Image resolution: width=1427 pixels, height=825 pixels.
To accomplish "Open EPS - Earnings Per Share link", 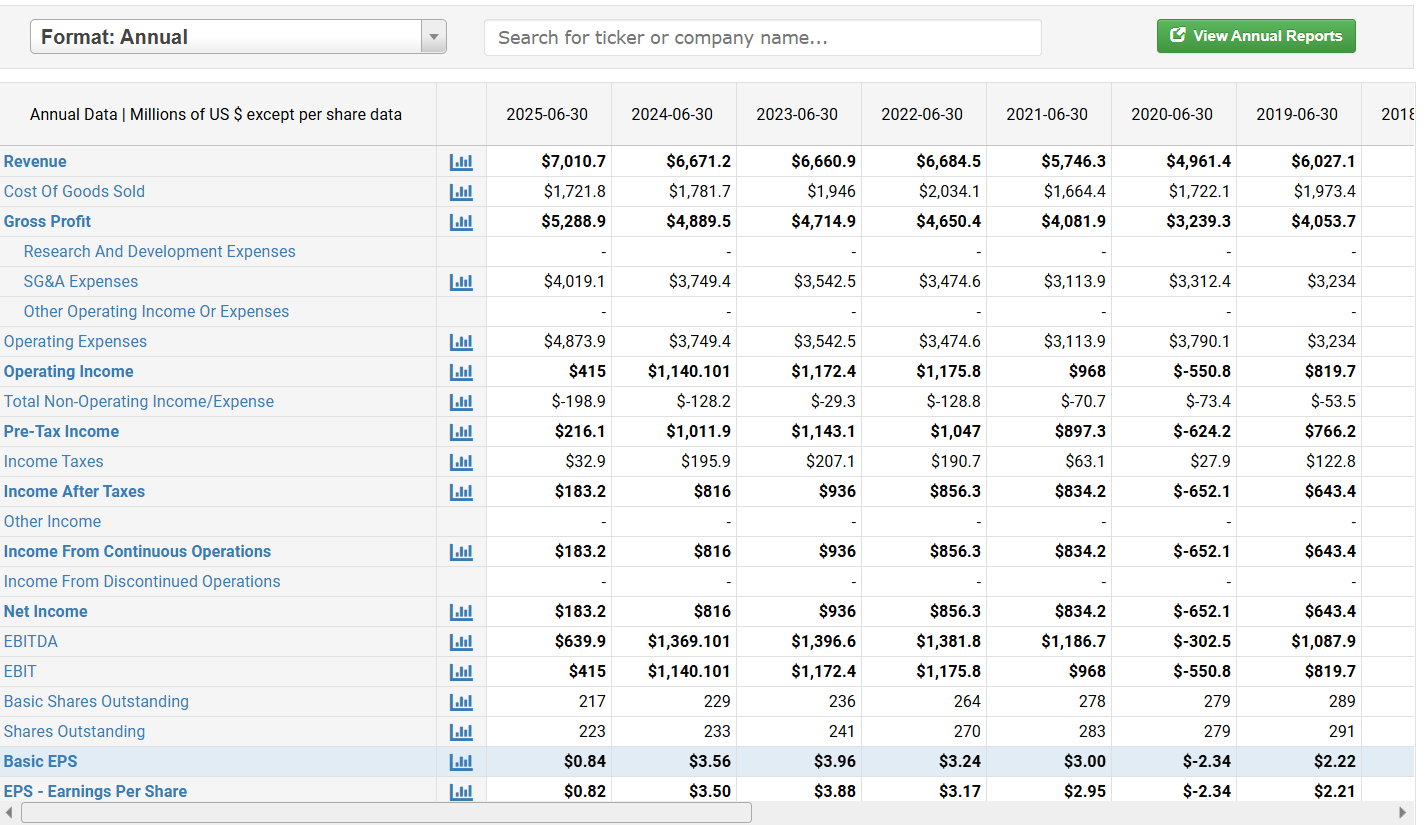I will (x=95, y=791).
